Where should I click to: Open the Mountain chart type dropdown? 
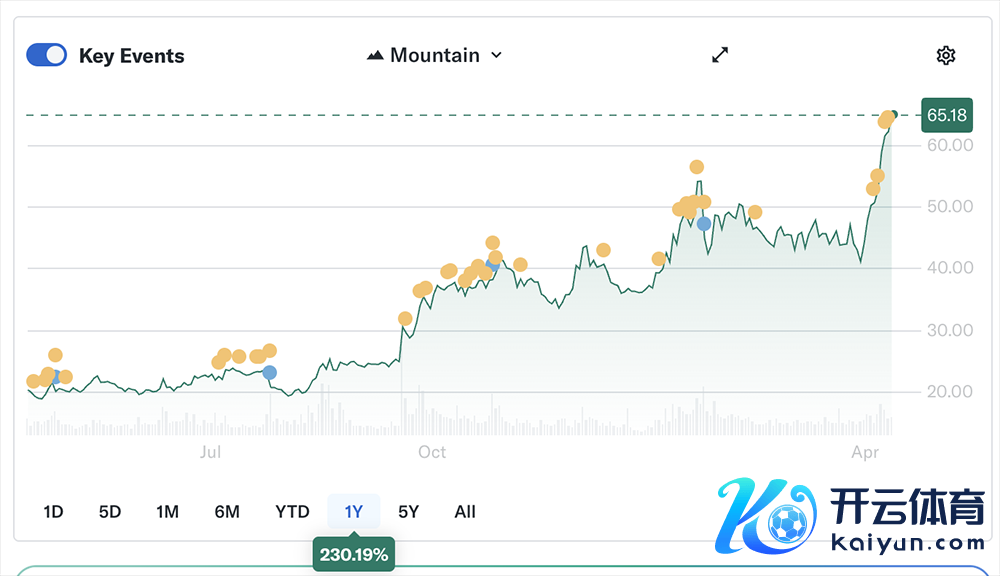click(x=435, y=55)
